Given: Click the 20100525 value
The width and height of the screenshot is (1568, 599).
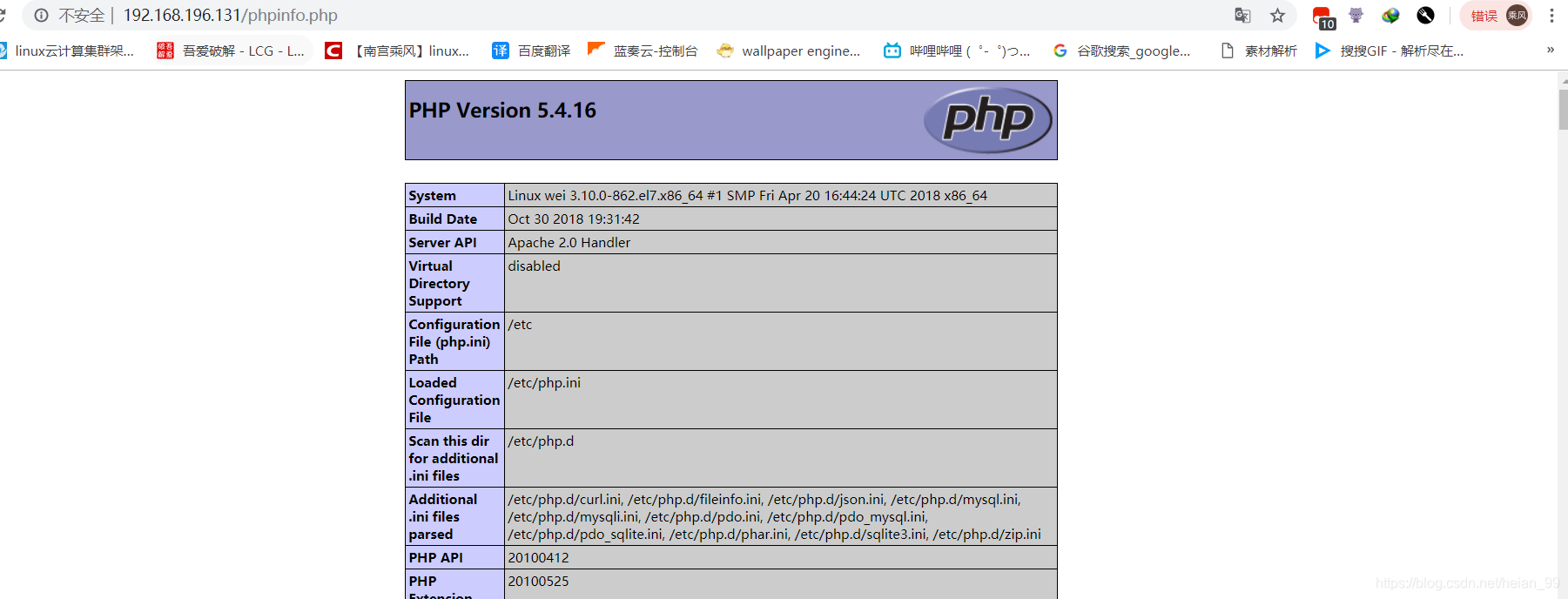Looking at the screenshot, I should [538, 582].
